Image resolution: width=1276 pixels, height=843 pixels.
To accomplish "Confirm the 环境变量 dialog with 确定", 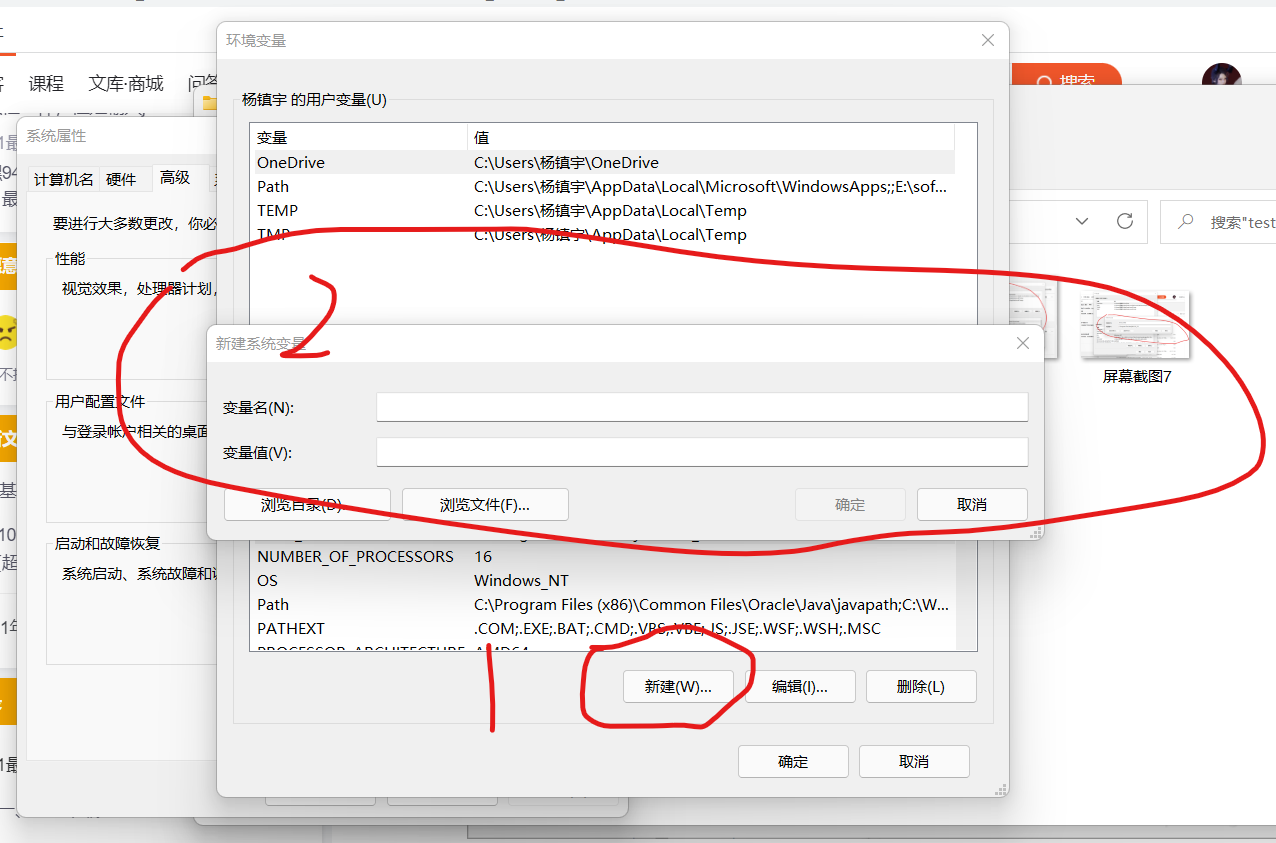I will 793,761.
